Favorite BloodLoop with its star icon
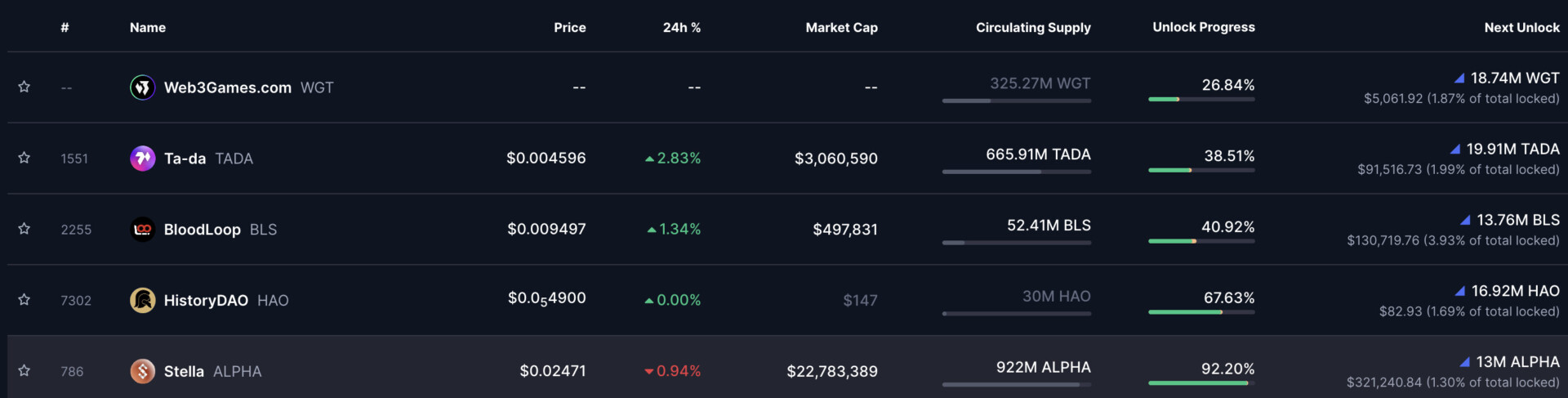Image resolution: width=1568 pixels, height=398 pixels. (x=24, y=229)
